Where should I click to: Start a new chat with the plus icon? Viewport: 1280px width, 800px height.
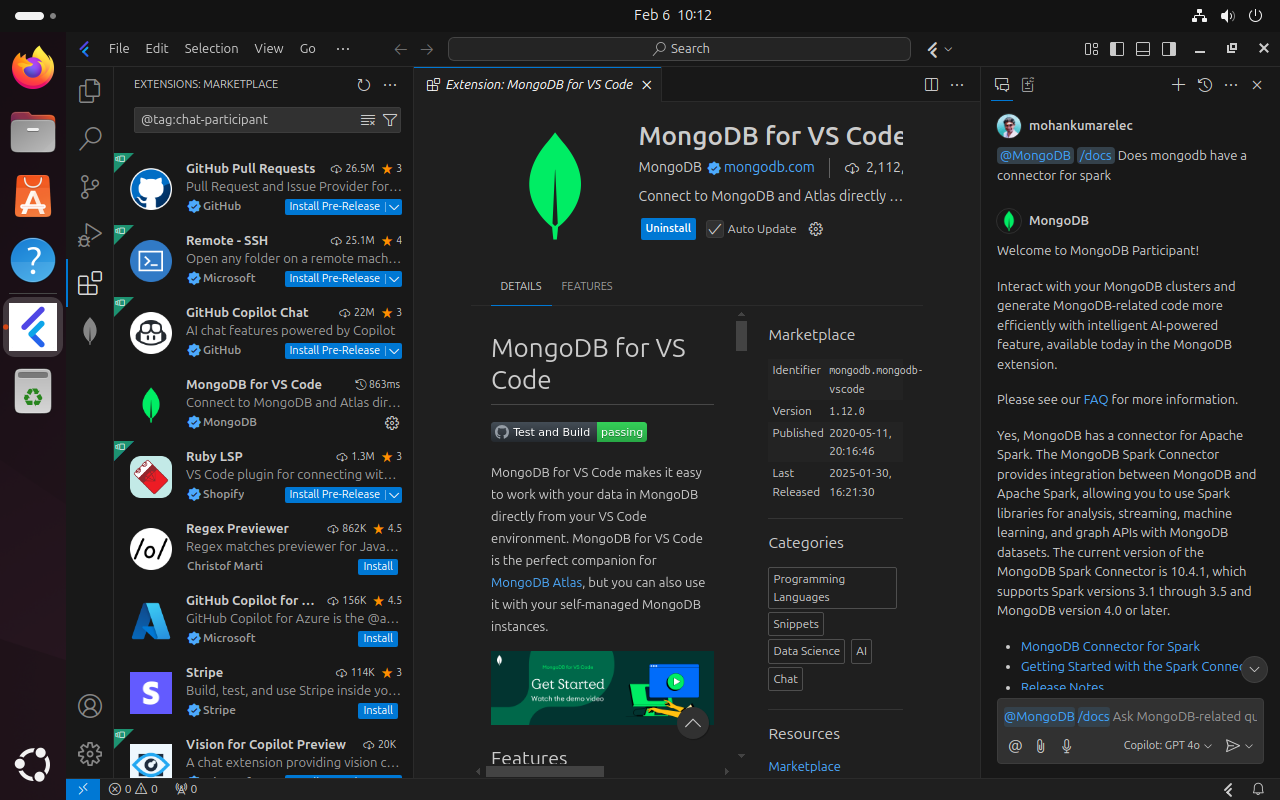(1178, 85)
